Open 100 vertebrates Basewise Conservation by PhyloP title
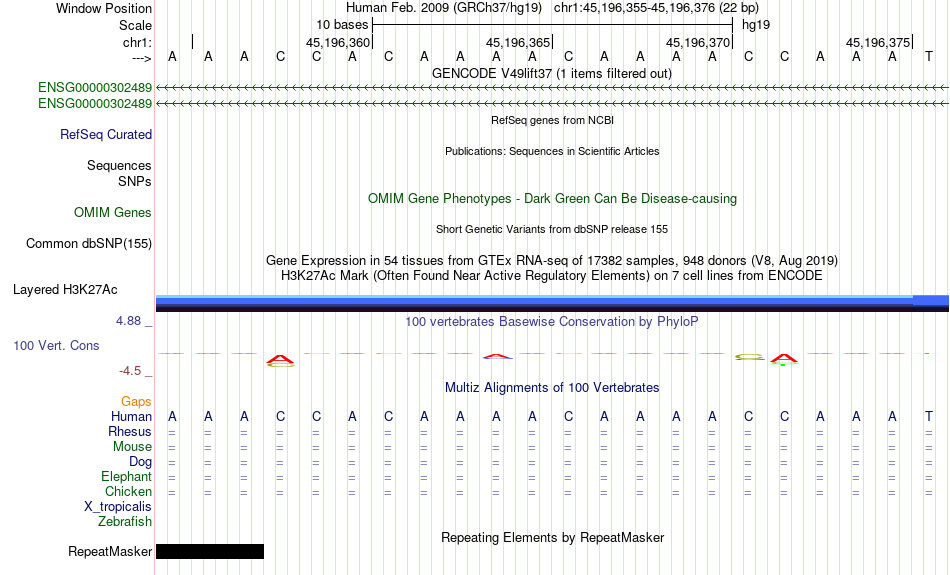Viewport: 950px width, 575px height. (552, 322)
